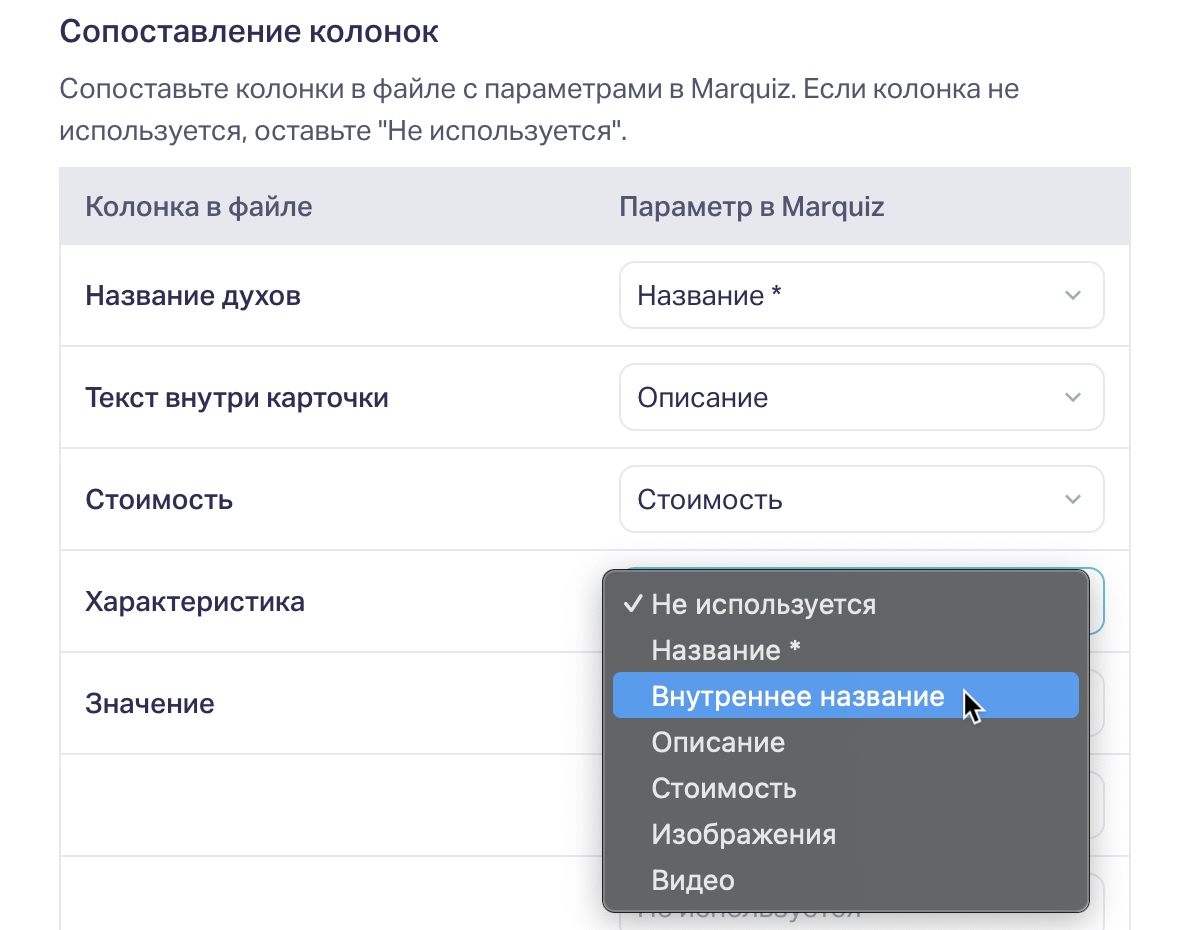
Task: Click the "Название духов" column label
Action: point(193,296)
